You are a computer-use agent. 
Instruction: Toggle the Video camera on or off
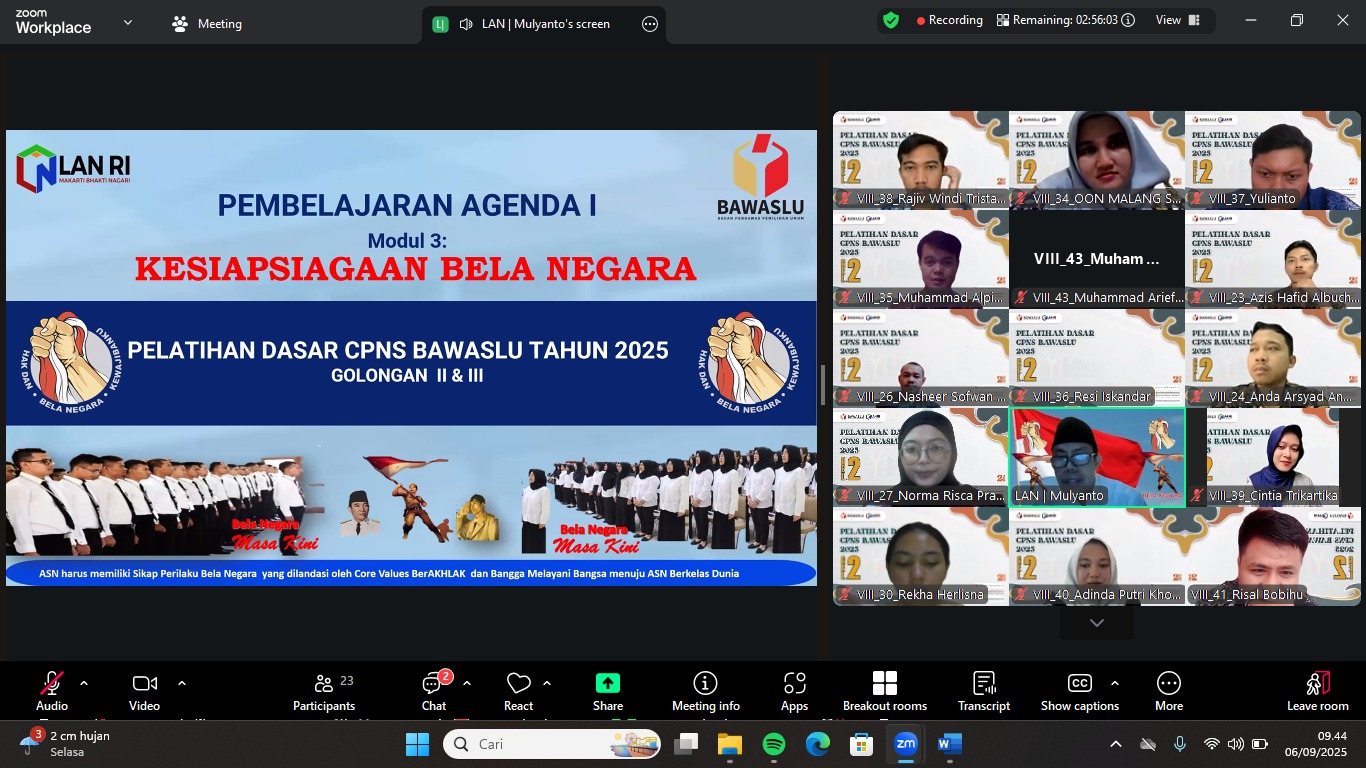(x=144, y=691)
